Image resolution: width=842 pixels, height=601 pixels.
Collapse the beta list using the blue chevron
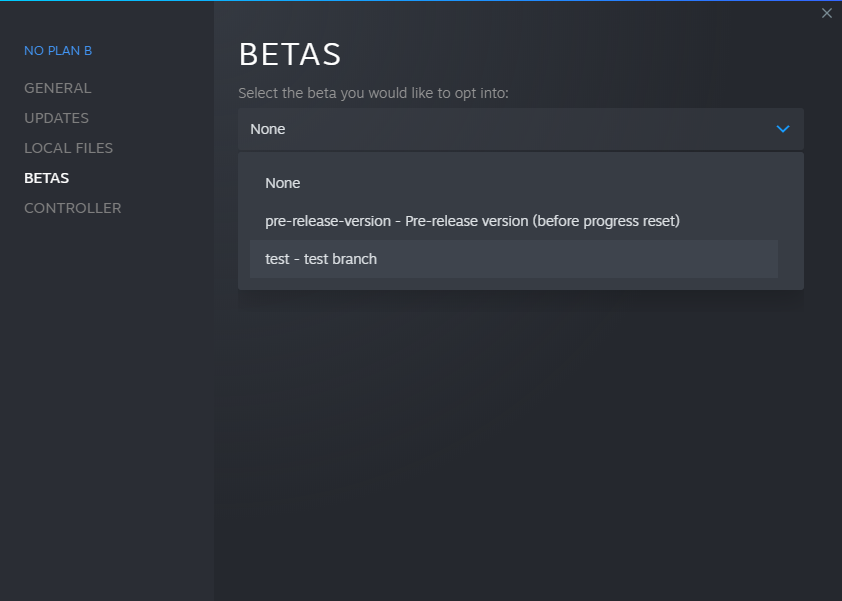tap(783, 129)
